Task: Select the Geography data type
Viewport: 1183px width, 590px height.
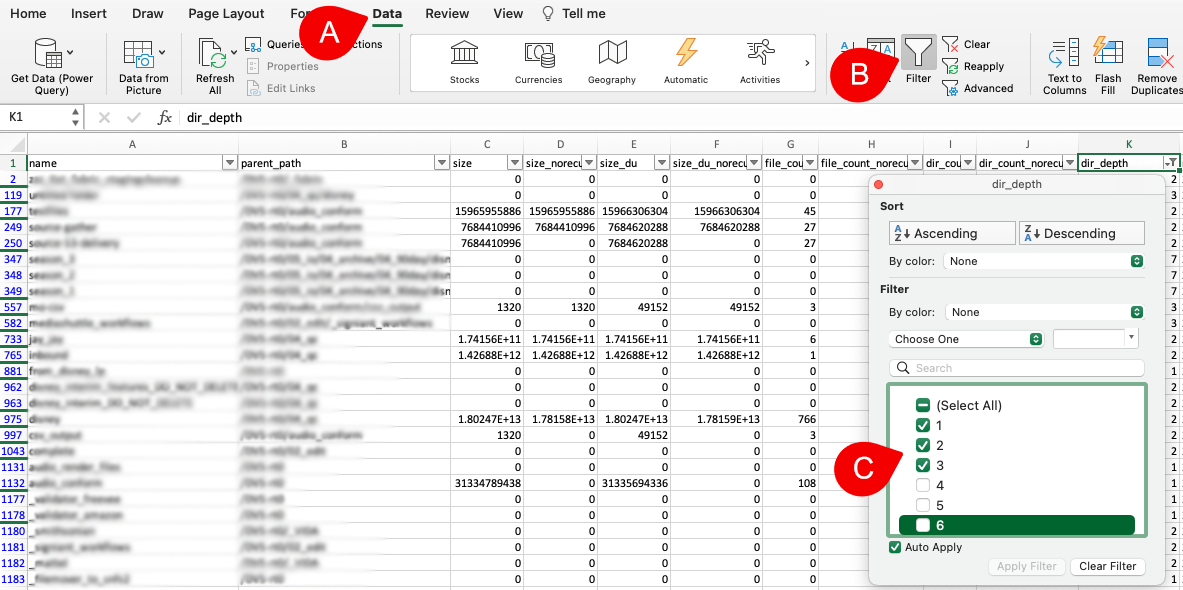Action: (611, 60)
